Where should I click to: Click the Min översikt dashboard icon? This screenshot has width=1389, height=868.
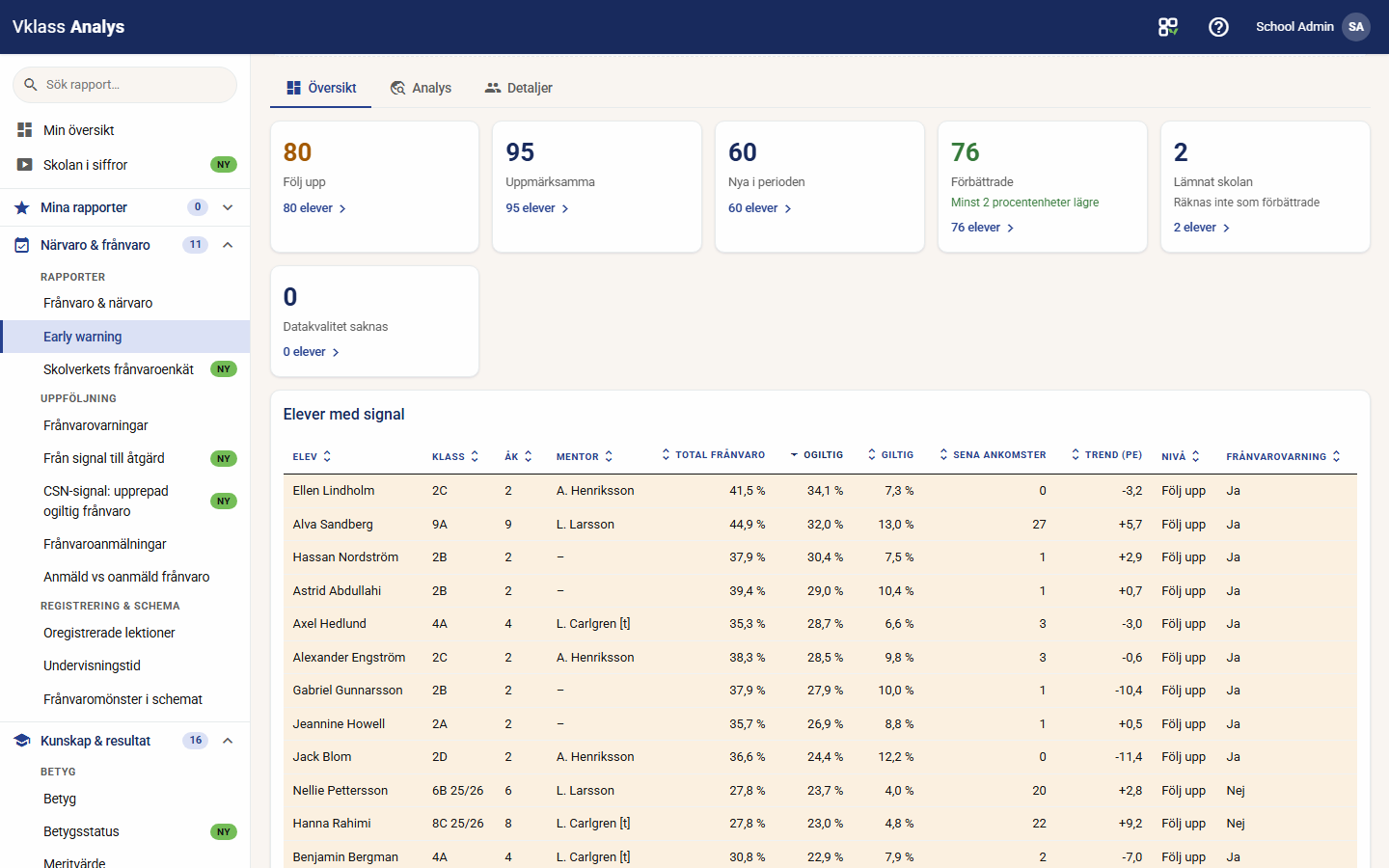pos(25,129)
